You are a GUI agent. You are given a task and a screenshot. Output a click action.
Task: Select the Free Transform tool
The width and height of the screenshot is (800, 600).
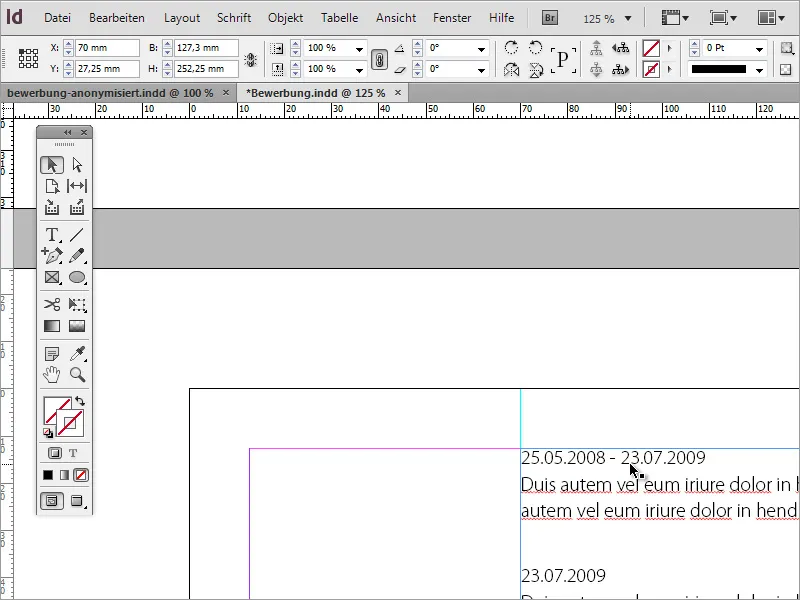click(x=77, y=305)
